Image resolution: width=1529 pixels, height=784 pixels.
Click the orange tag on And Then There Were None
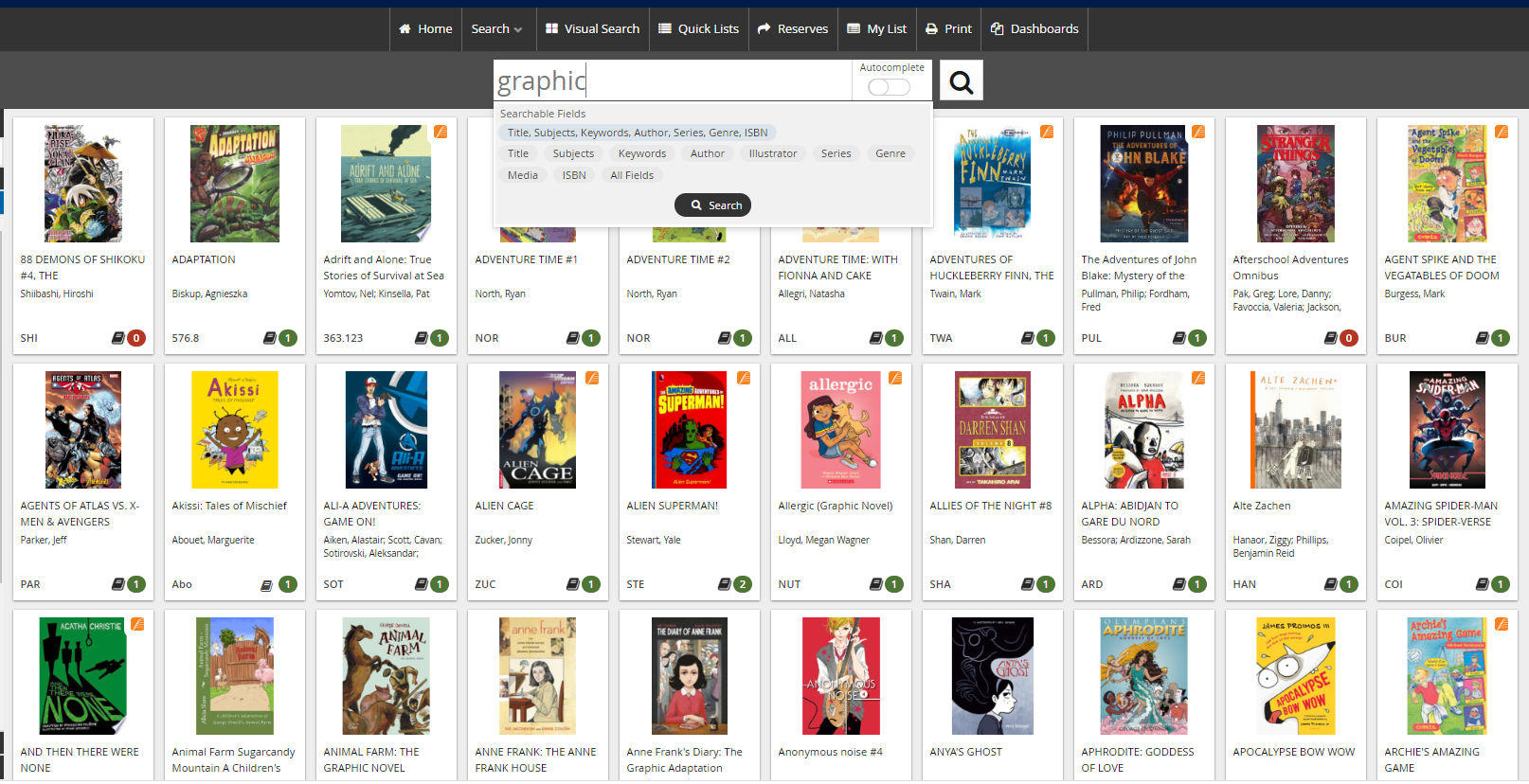pos(137,624)
